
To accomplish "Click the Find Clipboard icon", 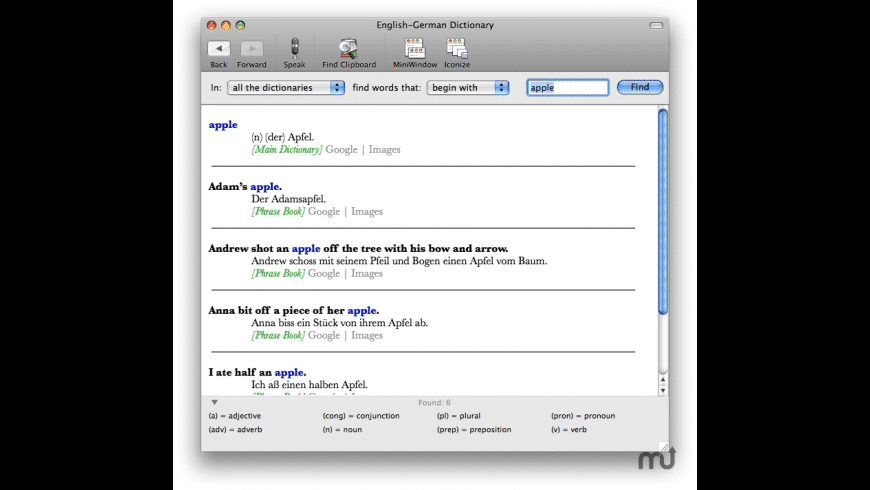I will pos(348,48).
